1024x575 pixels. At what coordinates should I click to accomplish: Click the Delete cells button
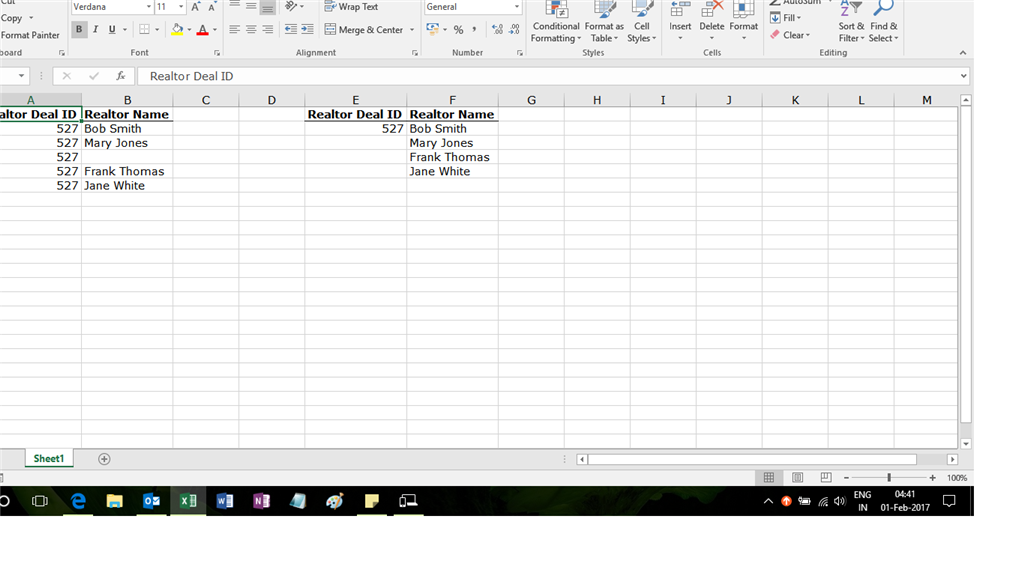point(711,22)
